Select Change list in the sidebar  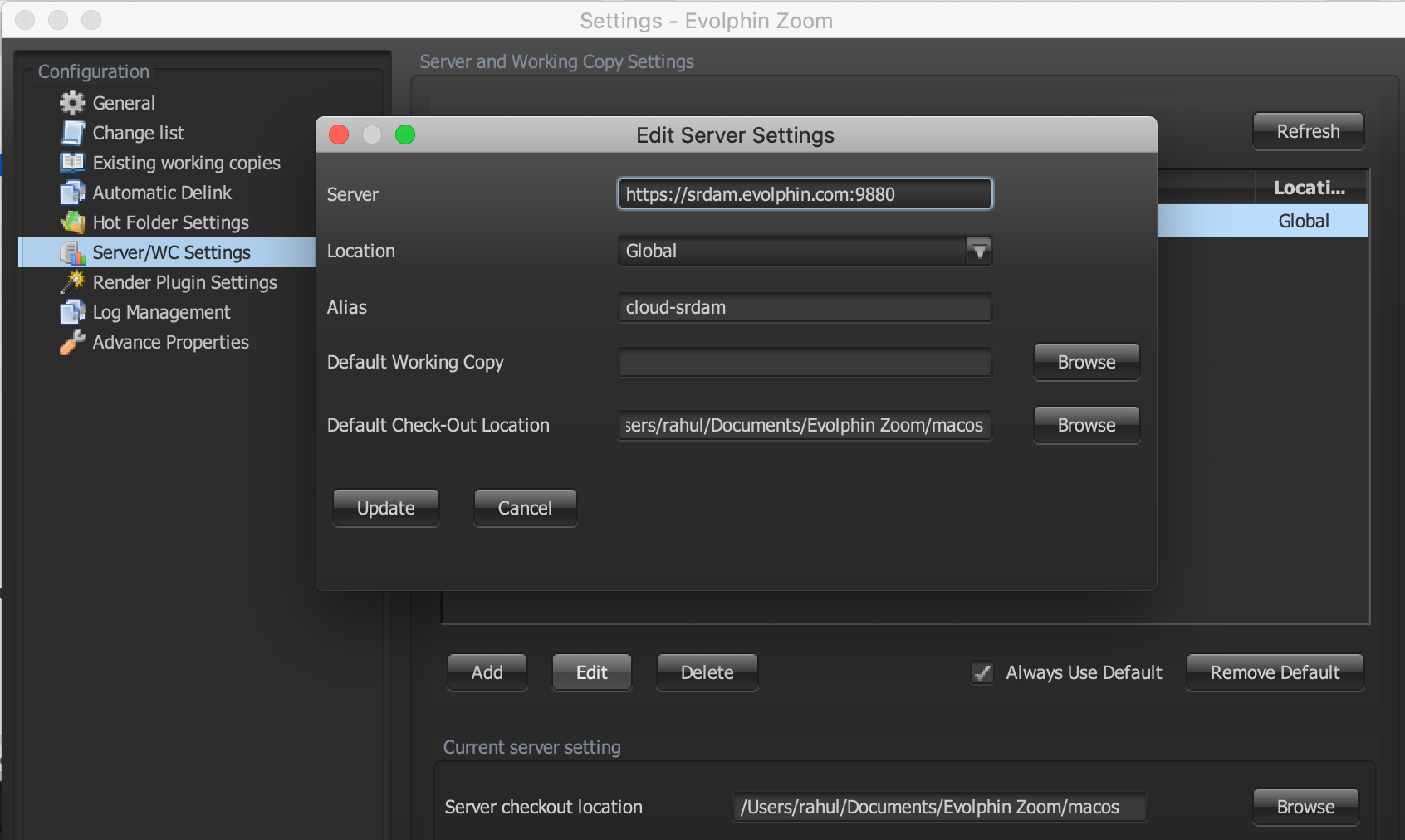click(138, 133)
